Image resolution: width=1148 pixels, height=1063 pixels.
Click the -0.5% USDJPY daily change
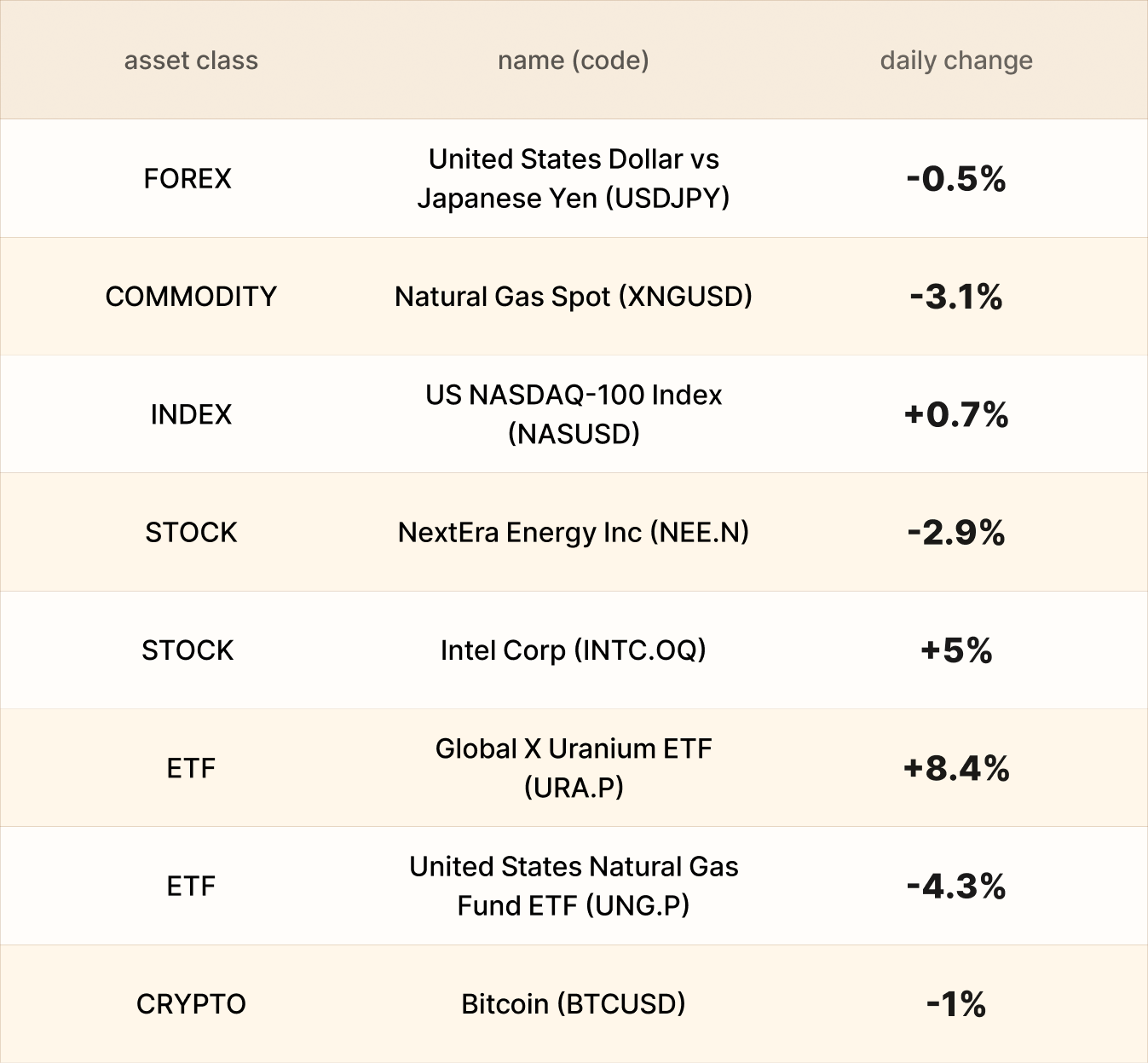click(x=956, y=179)
